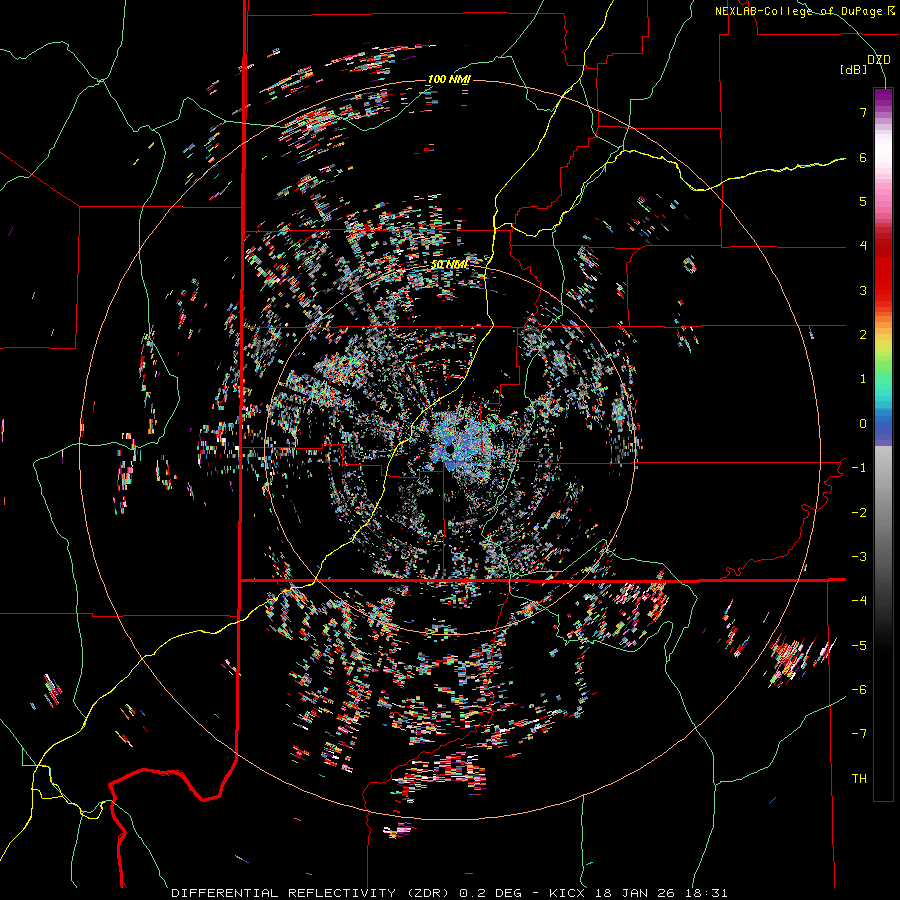The image size is (900, 900).
Task: Click the 0.2 DEG elevation angle in caption
Action: click(x=491, y=893)
